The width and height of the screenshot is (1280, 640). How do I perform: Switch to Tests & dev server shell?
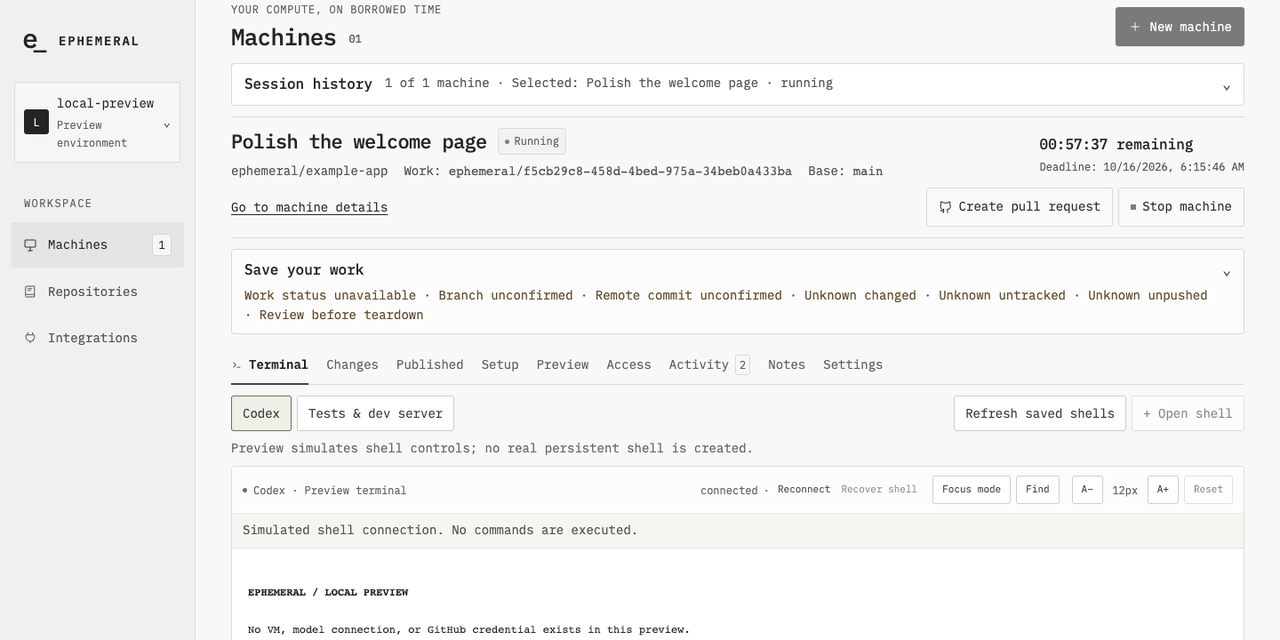click(x=375, y=414)
